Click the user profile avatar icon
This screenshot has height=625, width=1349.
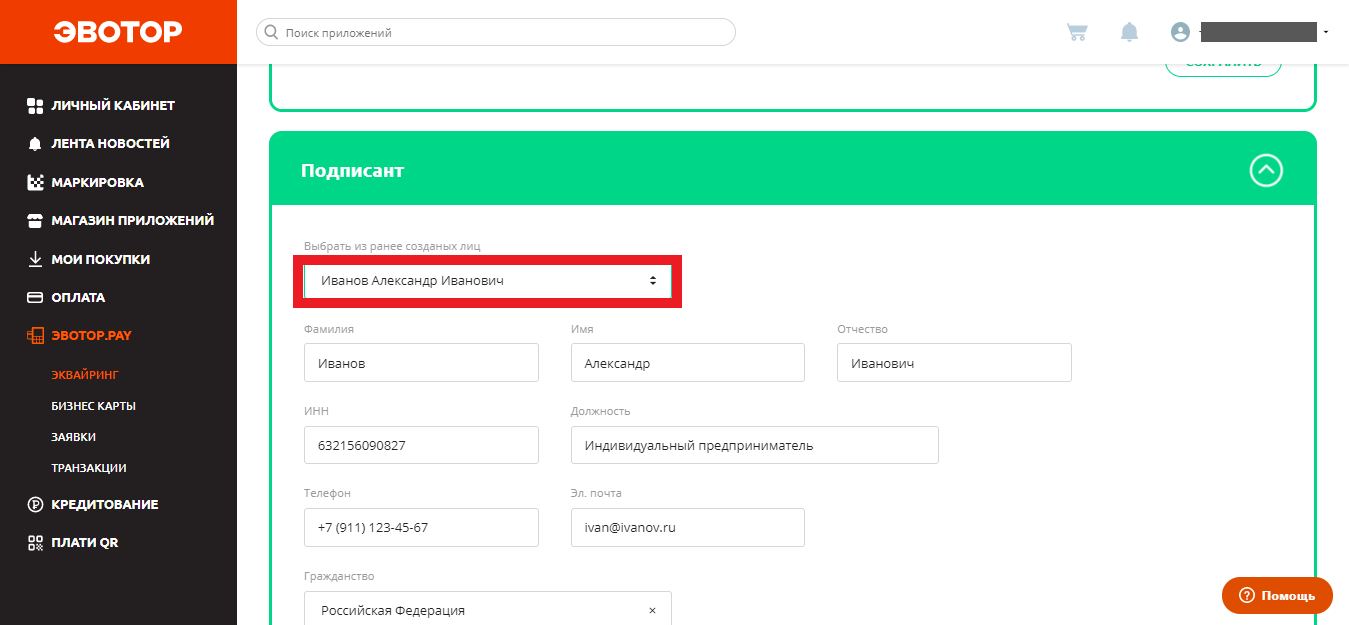click(x=1180, y=32)
